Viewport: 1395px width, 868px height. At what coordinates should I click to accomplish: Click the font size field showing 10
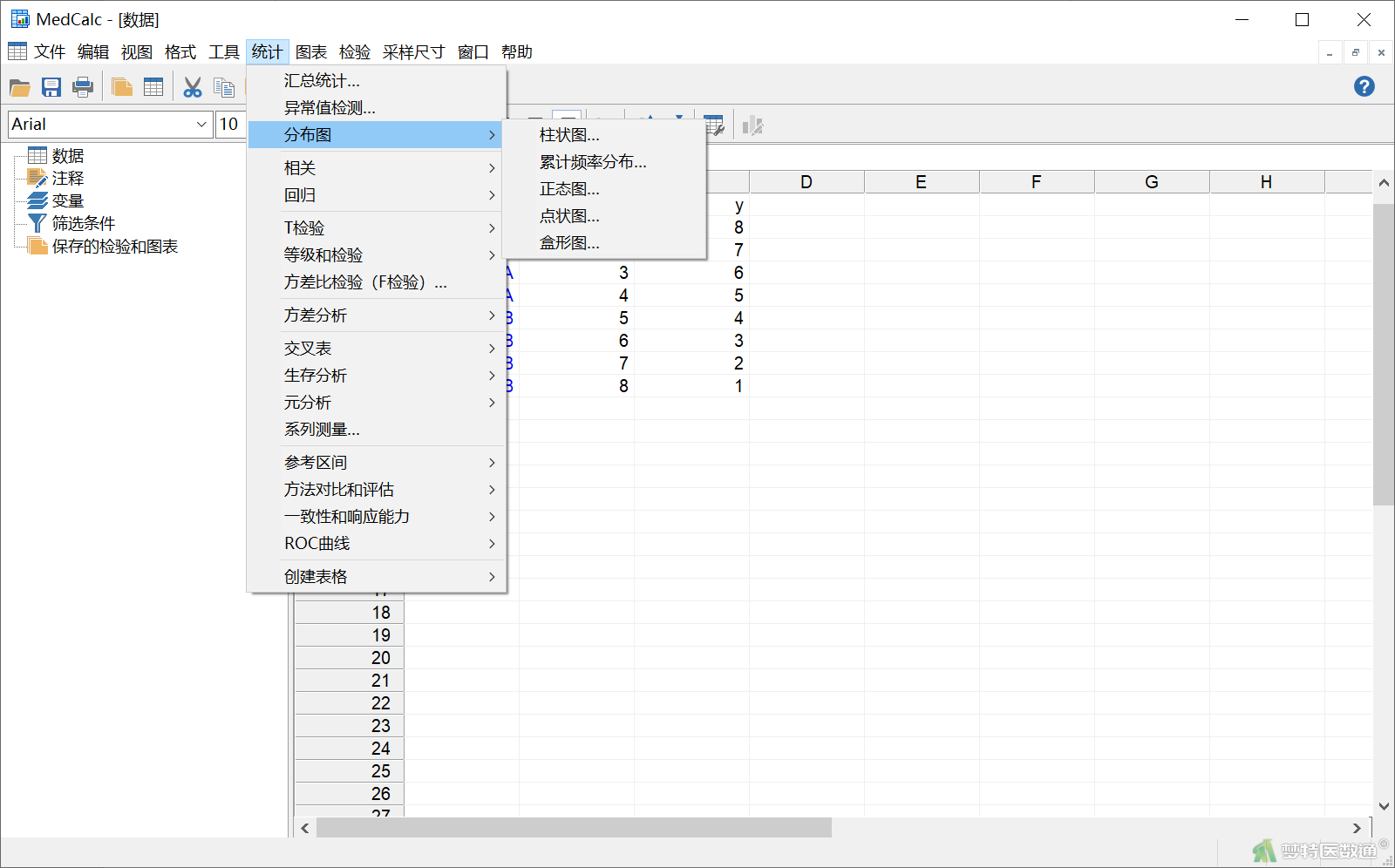231,124
